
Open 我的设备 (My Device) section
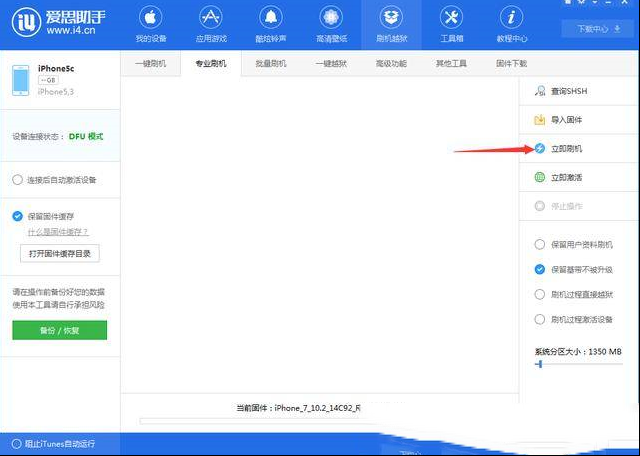point(151,24)
